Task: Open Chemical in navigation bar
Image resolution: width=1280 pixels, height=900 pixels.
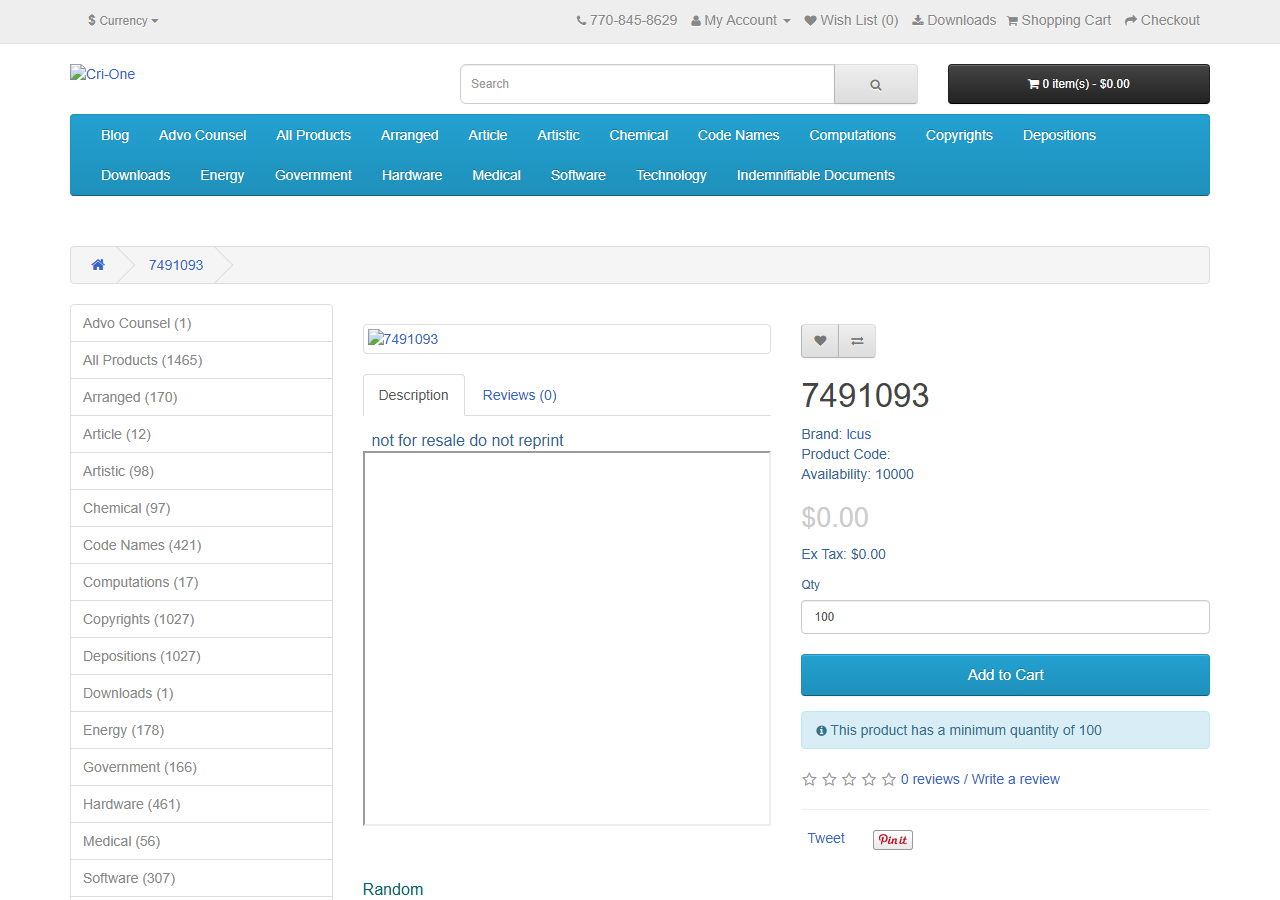Action: coord(639,135)
